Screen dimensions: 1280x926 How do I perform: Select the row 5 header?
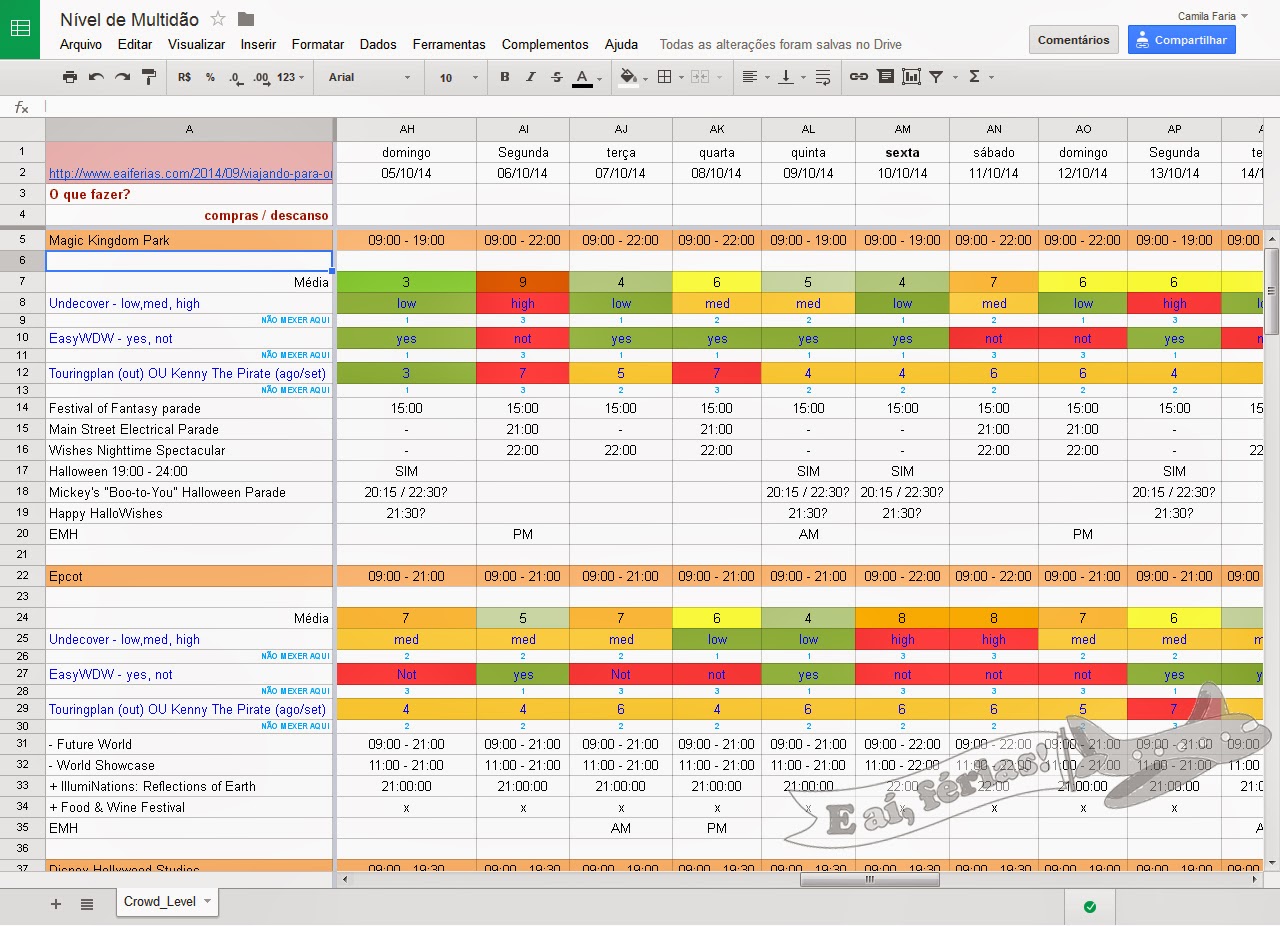tap(22, 240)
